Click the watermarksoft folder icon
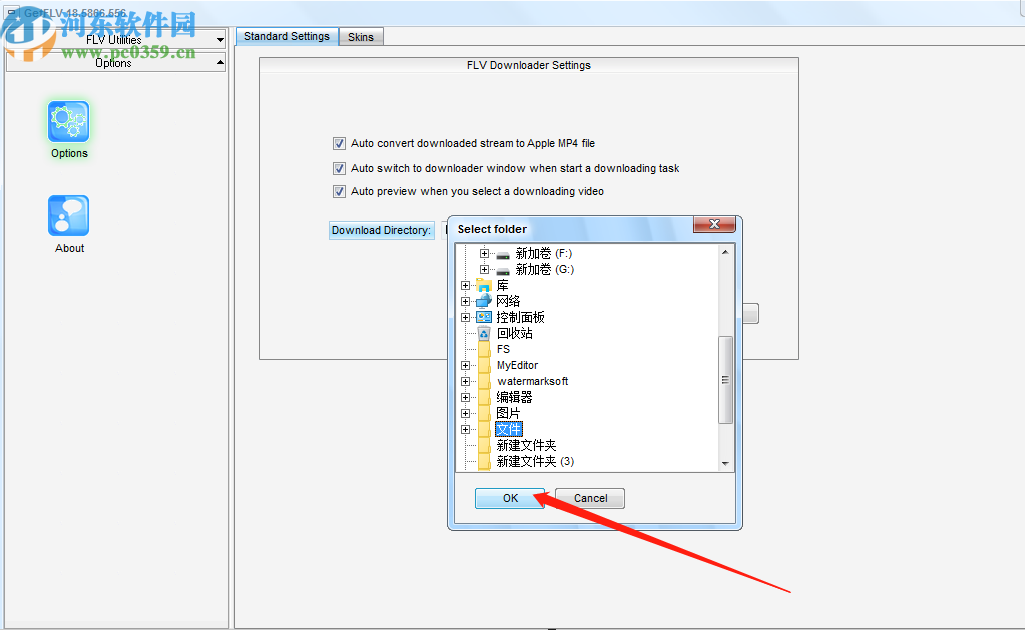1025x630 pixels. (x=484, y=382)
